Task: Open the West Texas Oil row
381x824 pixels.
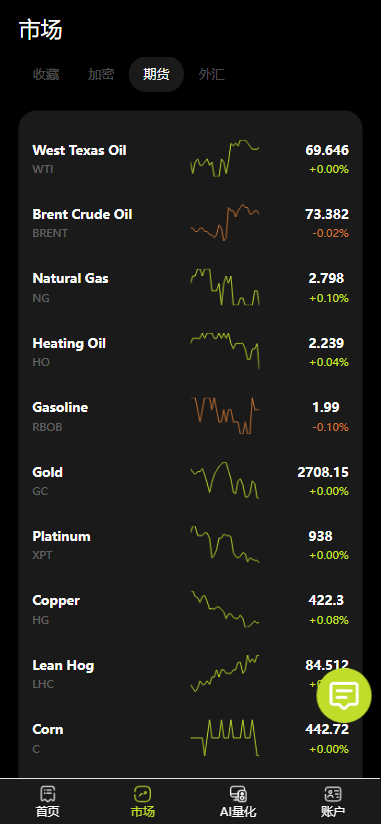Action: pos(190,159)
